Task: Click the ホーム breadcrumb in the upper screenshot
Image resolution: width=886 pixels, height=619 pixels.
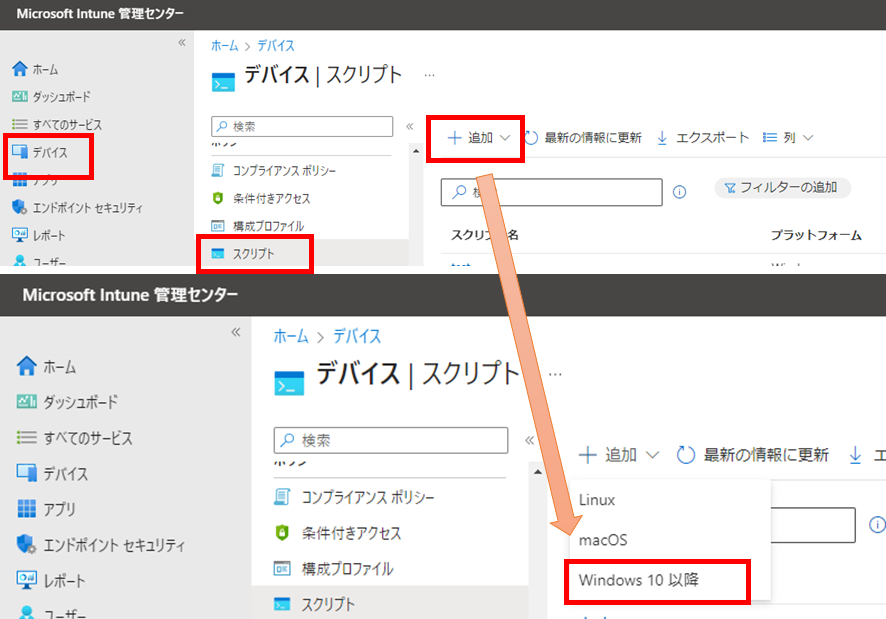Action: click(224, 45)
